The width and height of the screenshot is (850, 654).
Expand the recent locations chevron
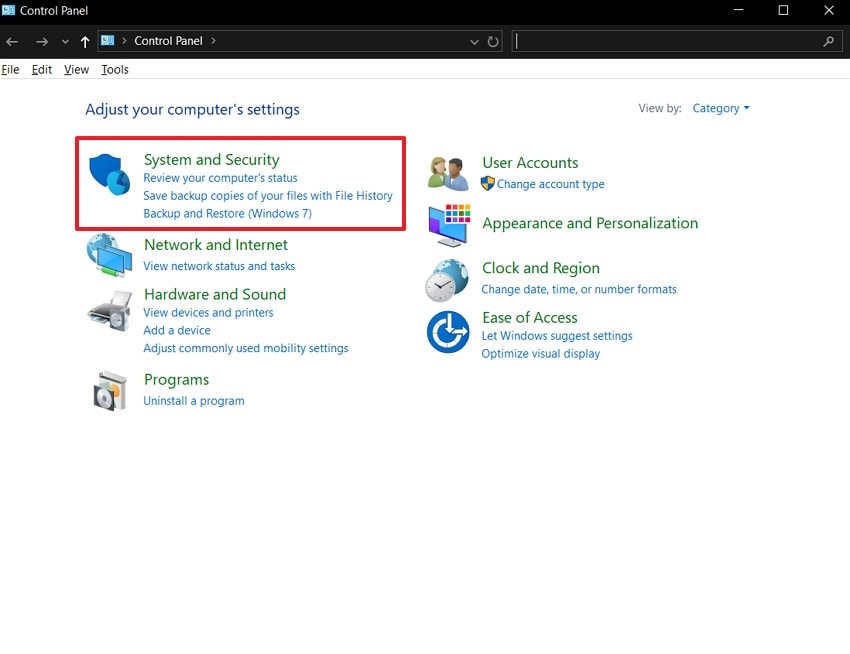click(65, 42)
